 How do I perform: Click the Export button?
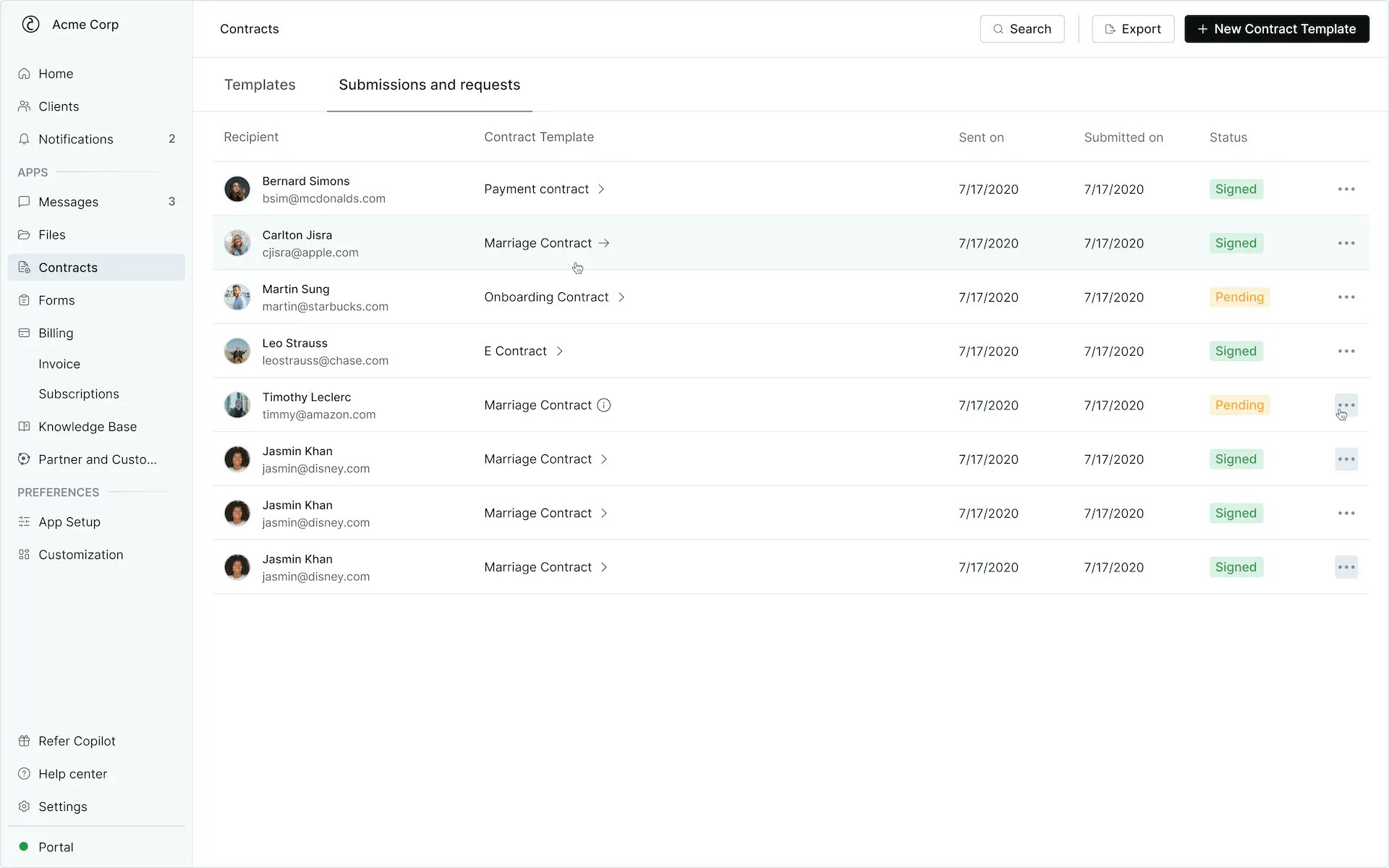click(1132, 29)
